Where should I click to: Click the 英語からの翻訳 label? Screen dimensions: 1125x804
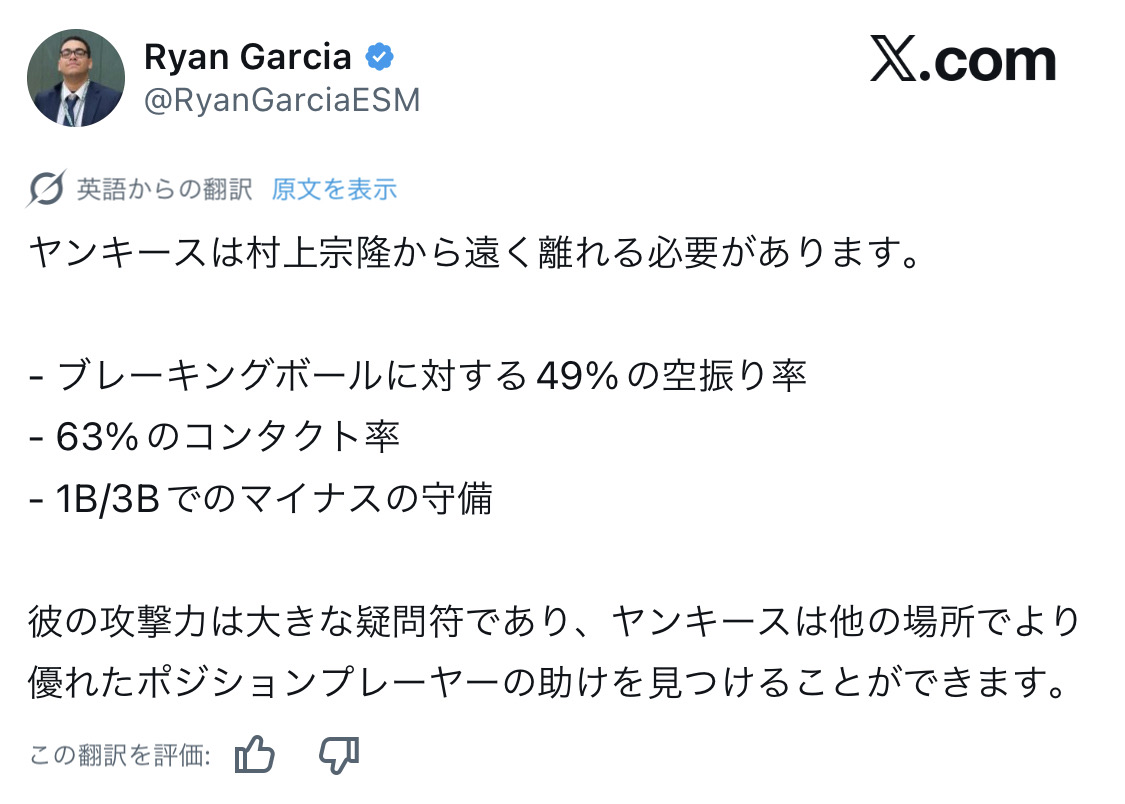pos(165,189)
